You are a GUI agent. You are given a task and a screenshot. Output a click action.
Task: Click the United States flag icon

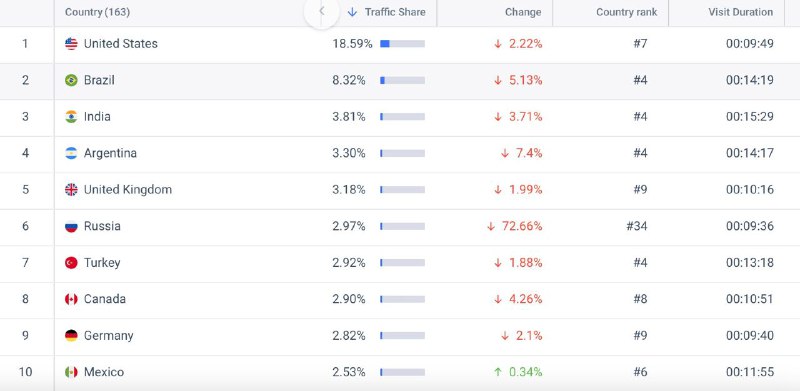pyautogui.click(x=71, y=44)
